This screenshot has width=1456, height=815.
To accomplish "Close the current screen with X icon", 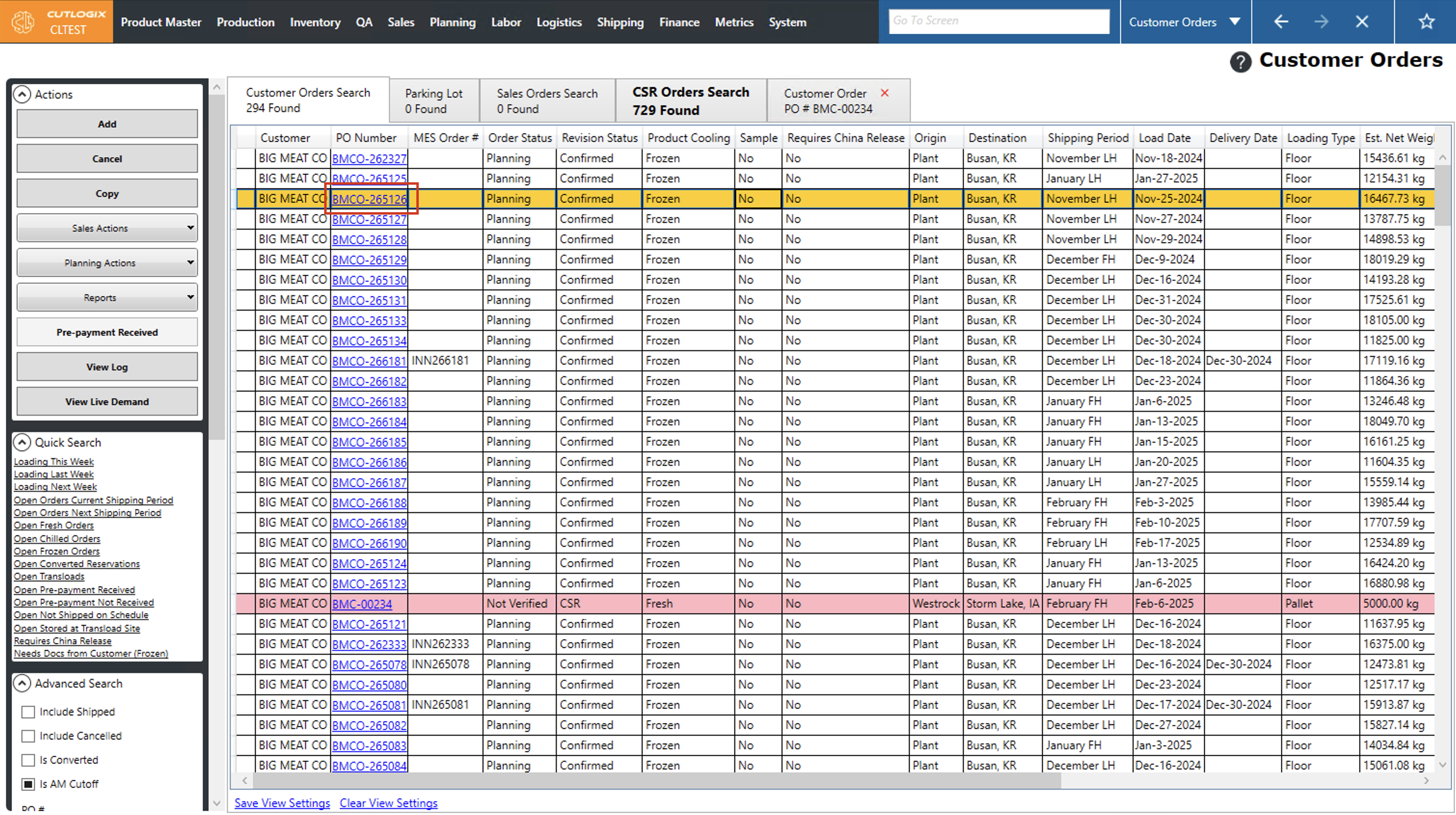I will (1361, 22).
